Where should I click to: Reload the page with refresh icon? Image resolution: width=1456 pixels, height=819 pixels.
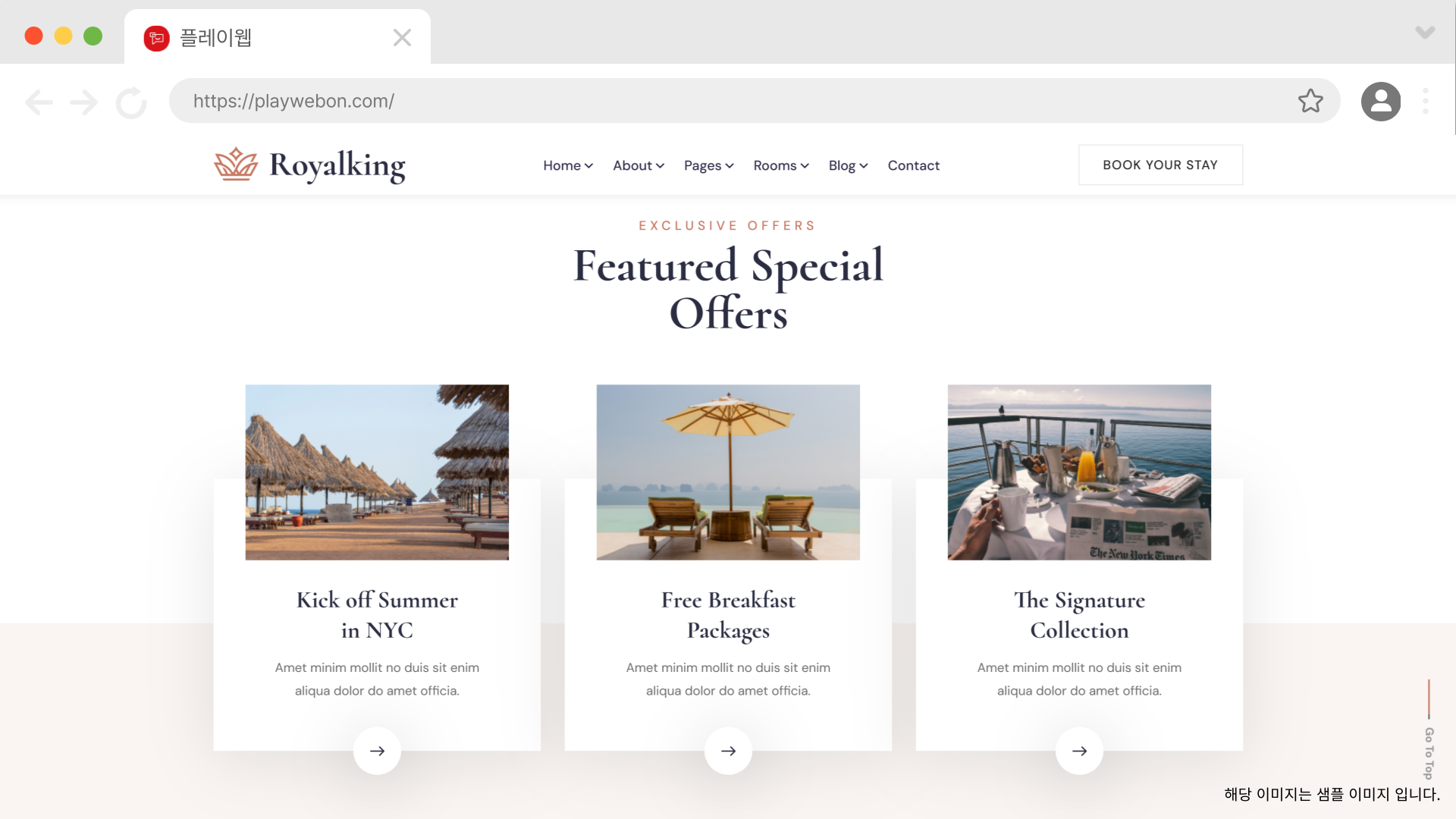tap(131, 102)
